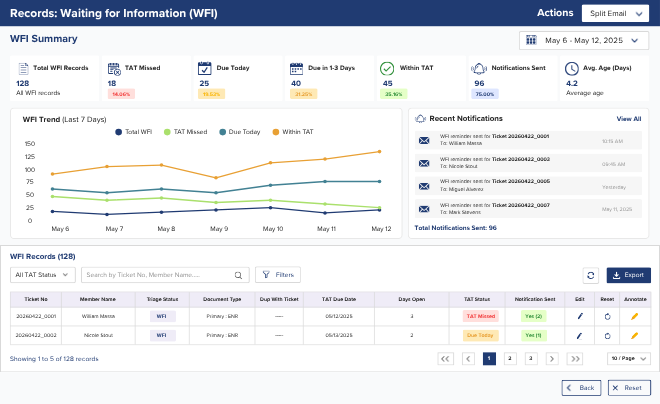Screen dimensions: 660x404
Task: Click WFI badge in William Massa row
Action: click(162, 316)
